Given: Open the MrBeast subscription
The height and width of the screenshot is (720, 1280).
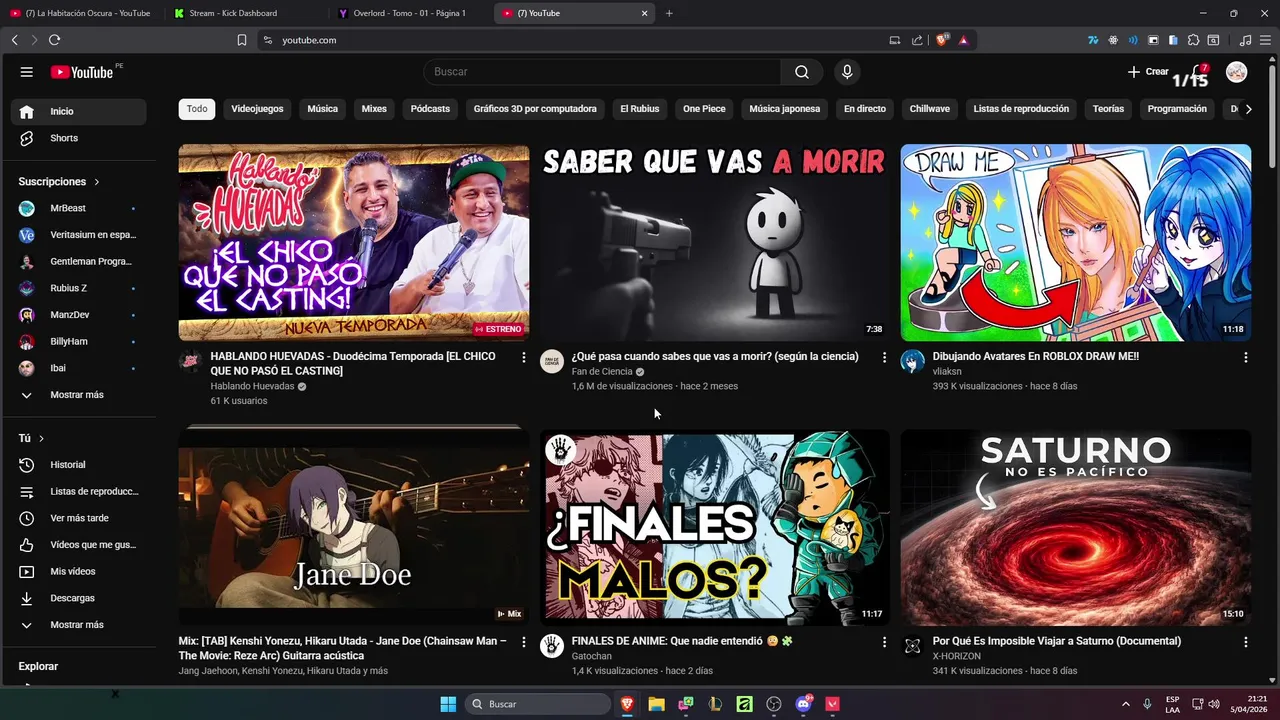Looking at the screenshot, I should click(79, 208).
